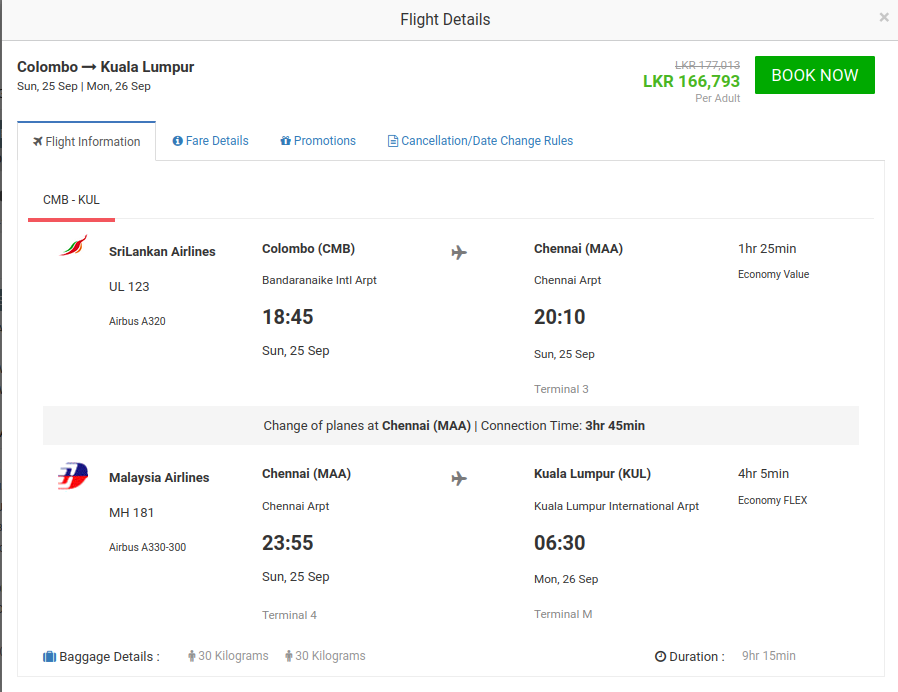The image size is (898, 692).
Task: Click flight number UL 123
Action: click(129, 286)
